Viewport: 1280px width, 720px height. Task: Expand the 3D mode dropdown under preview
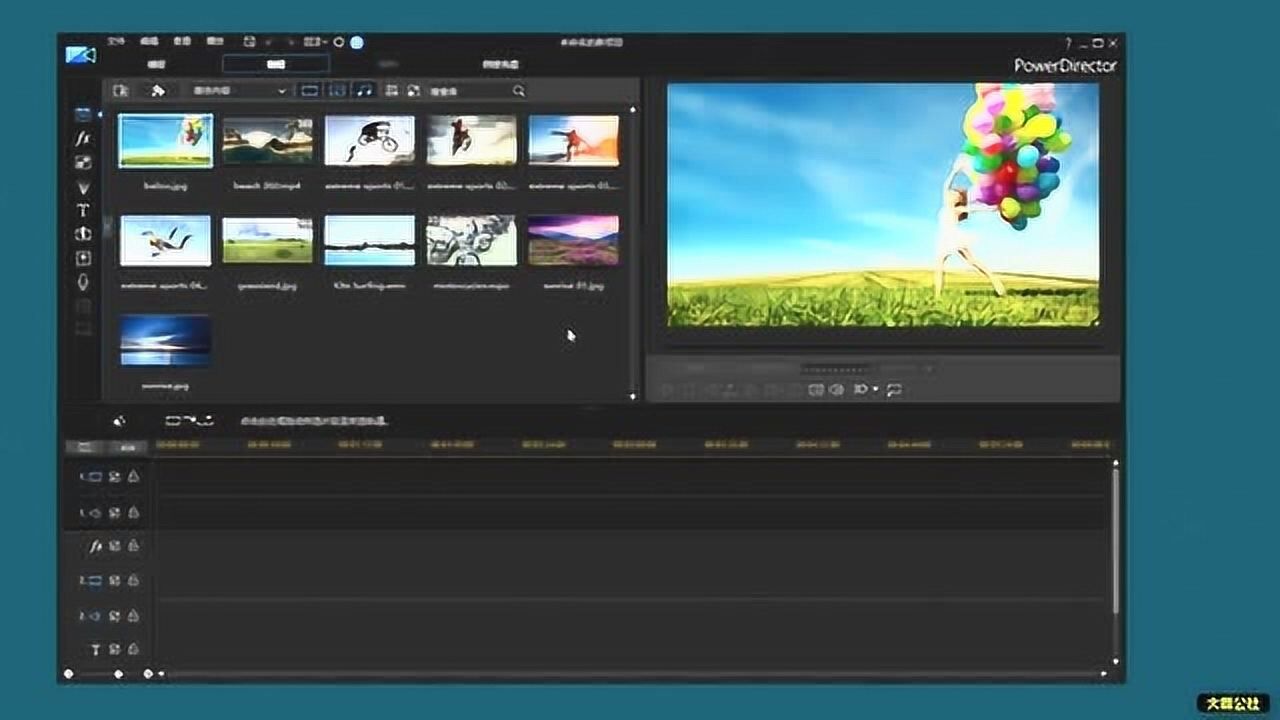(x=876, y=389)
